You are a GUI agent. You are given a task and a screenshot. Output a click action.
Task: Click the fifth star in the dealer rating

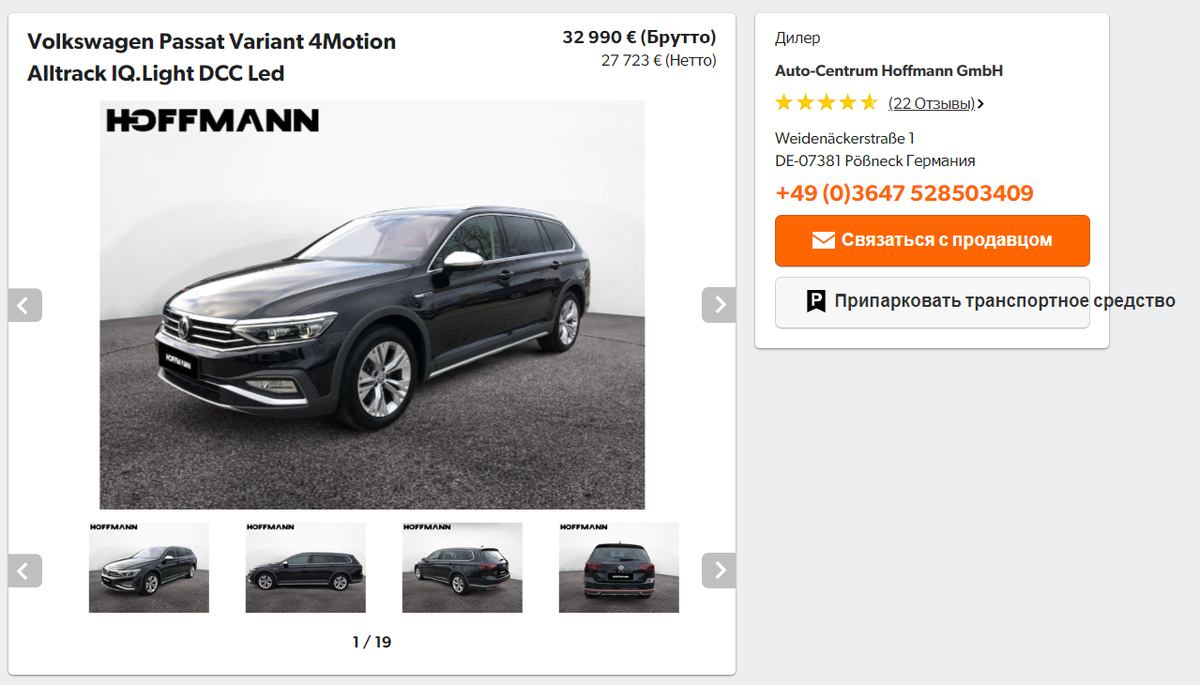pyautogui.click(x=869, y=101)
